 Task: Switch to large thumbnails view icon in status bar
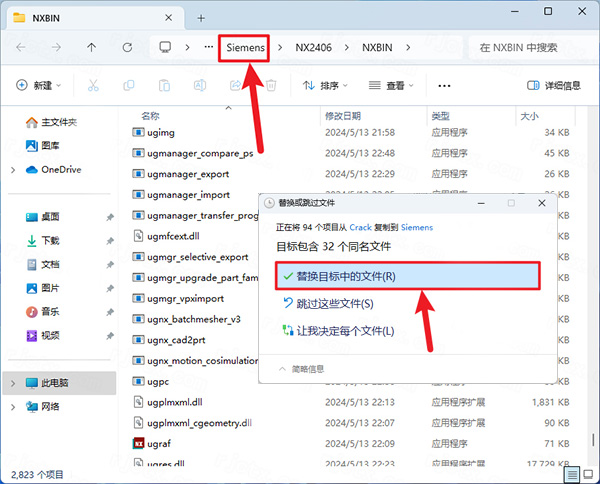click(x=588, y=475)
